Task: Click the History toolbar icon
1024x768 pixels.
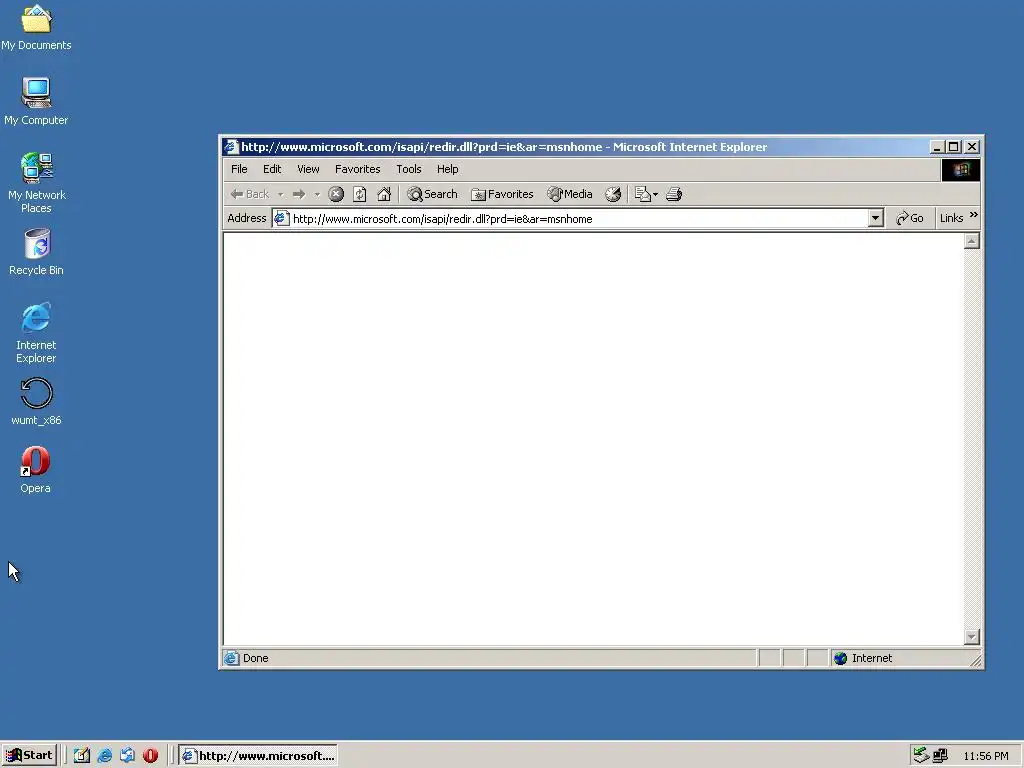Action: (x=613, y=194)
